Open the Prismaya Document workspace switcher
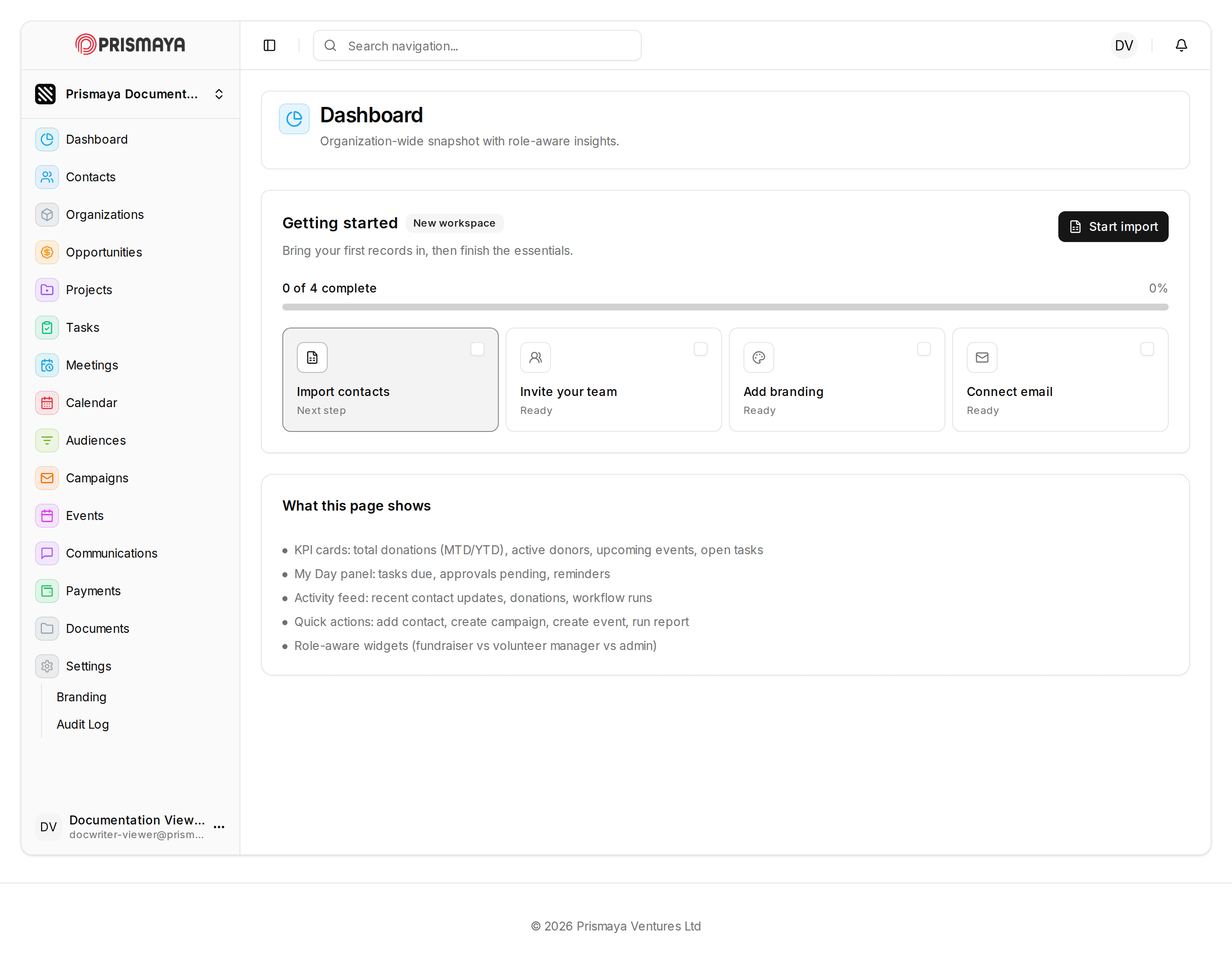The image size is (1232, 969). point(130,94)
